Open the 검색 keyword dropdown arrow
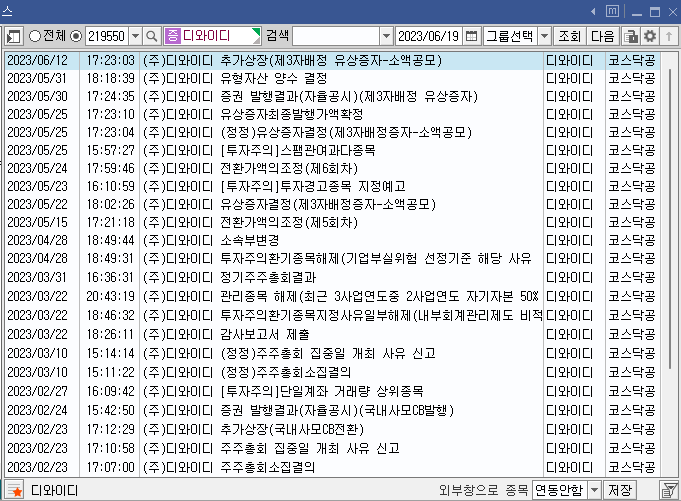 tap(386, 36)
